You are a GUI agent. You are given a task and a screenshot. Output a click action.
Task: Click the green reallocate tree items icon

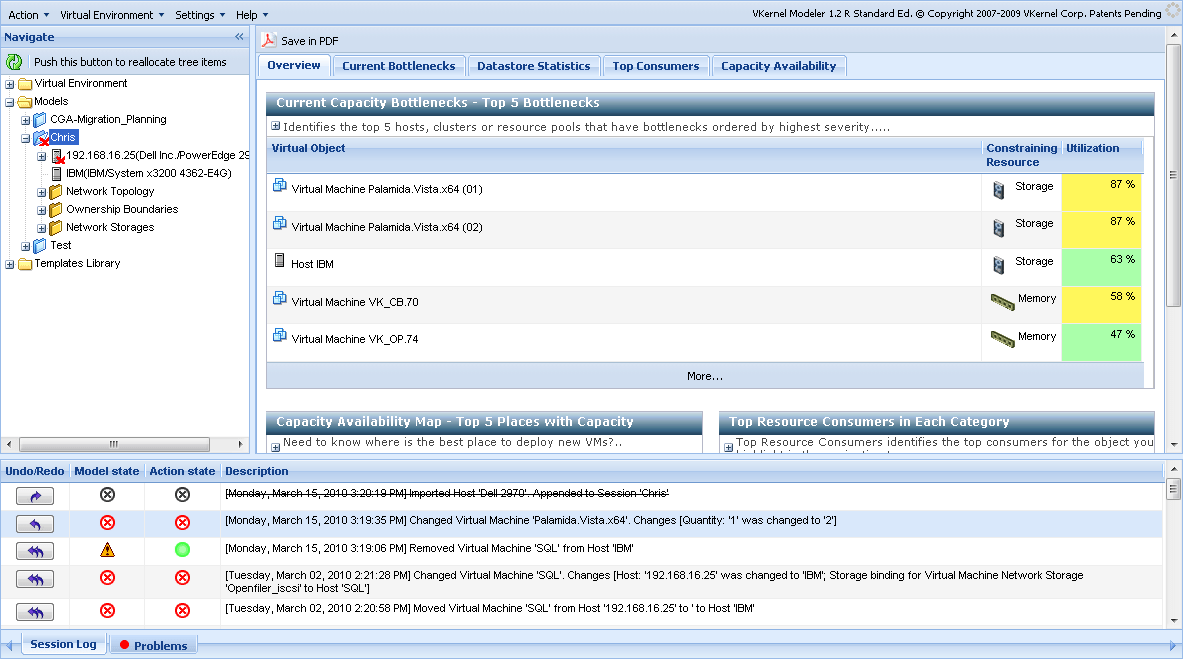point(14,62)
